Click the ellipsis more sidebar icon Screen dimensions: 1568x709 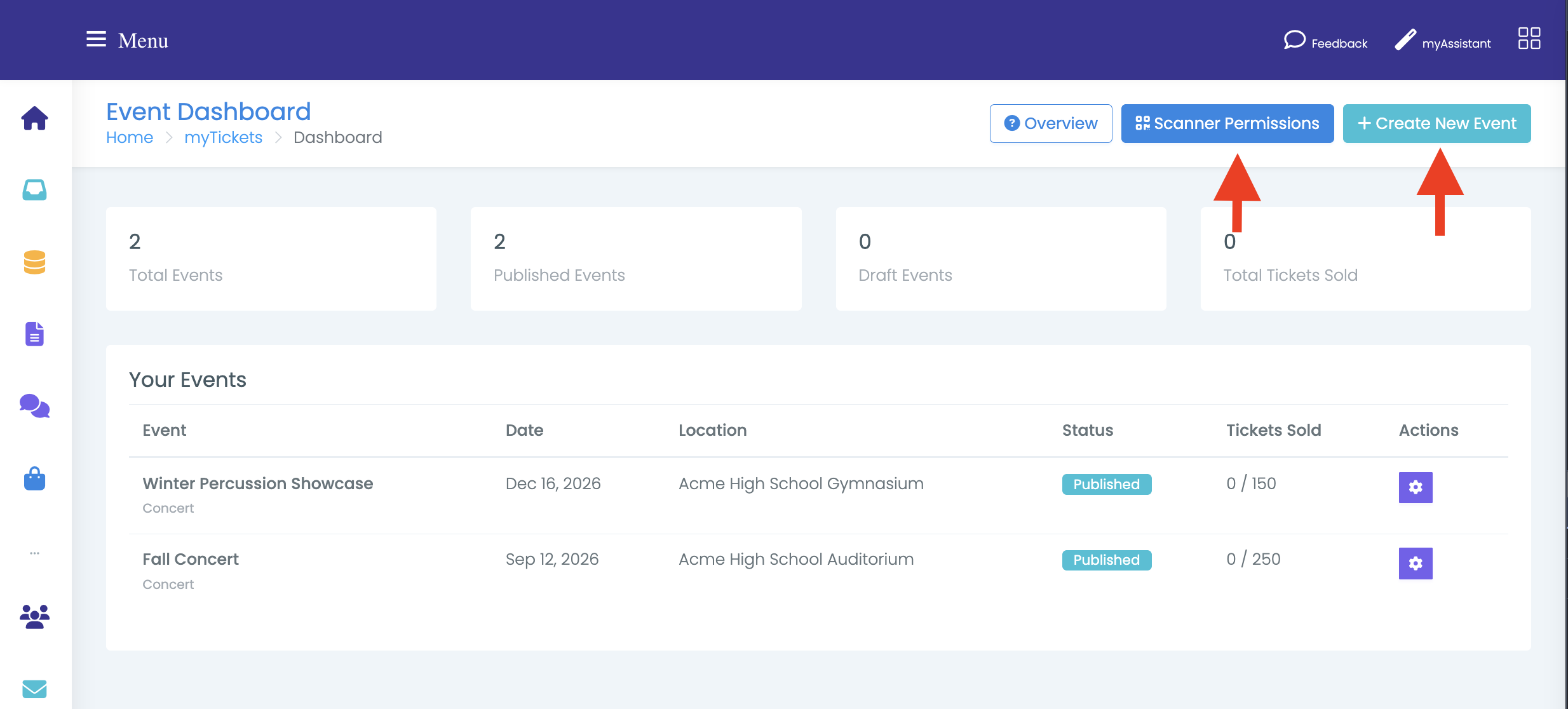coord(34,553)
